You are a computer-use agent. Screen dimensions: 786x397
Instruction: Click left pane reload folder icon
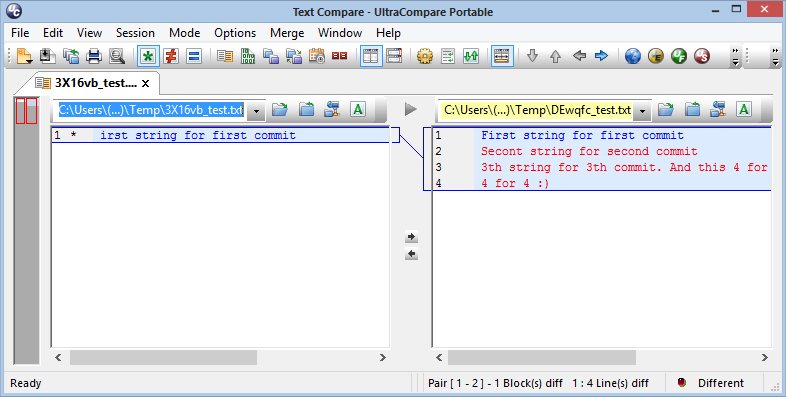[x=307, y=109]
